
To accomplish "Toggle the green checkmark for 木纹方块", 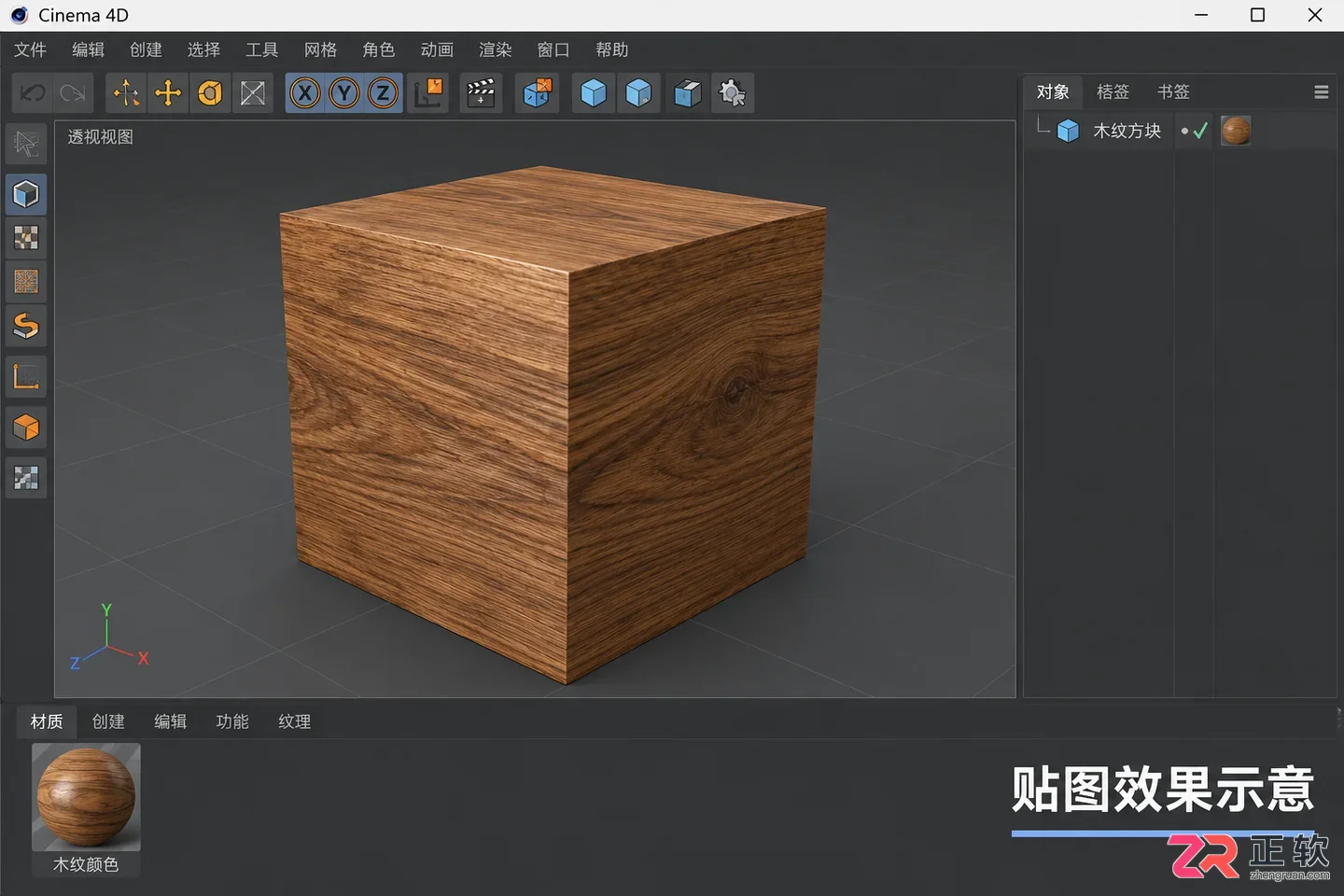I will click(x=1200, y=131).
